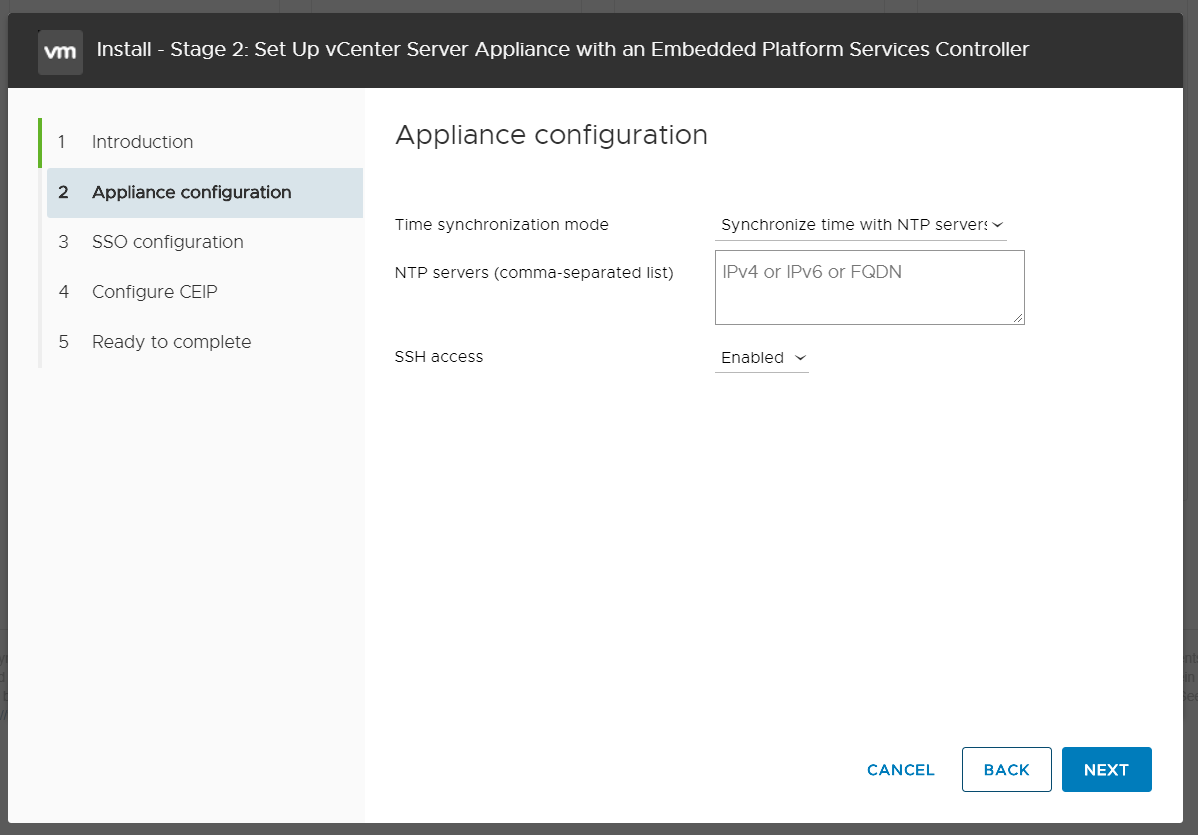Viewport: 1198px width, 835px height.
Task: Grab the NTP servers textarea resize handle
Action: [1018, 318]
